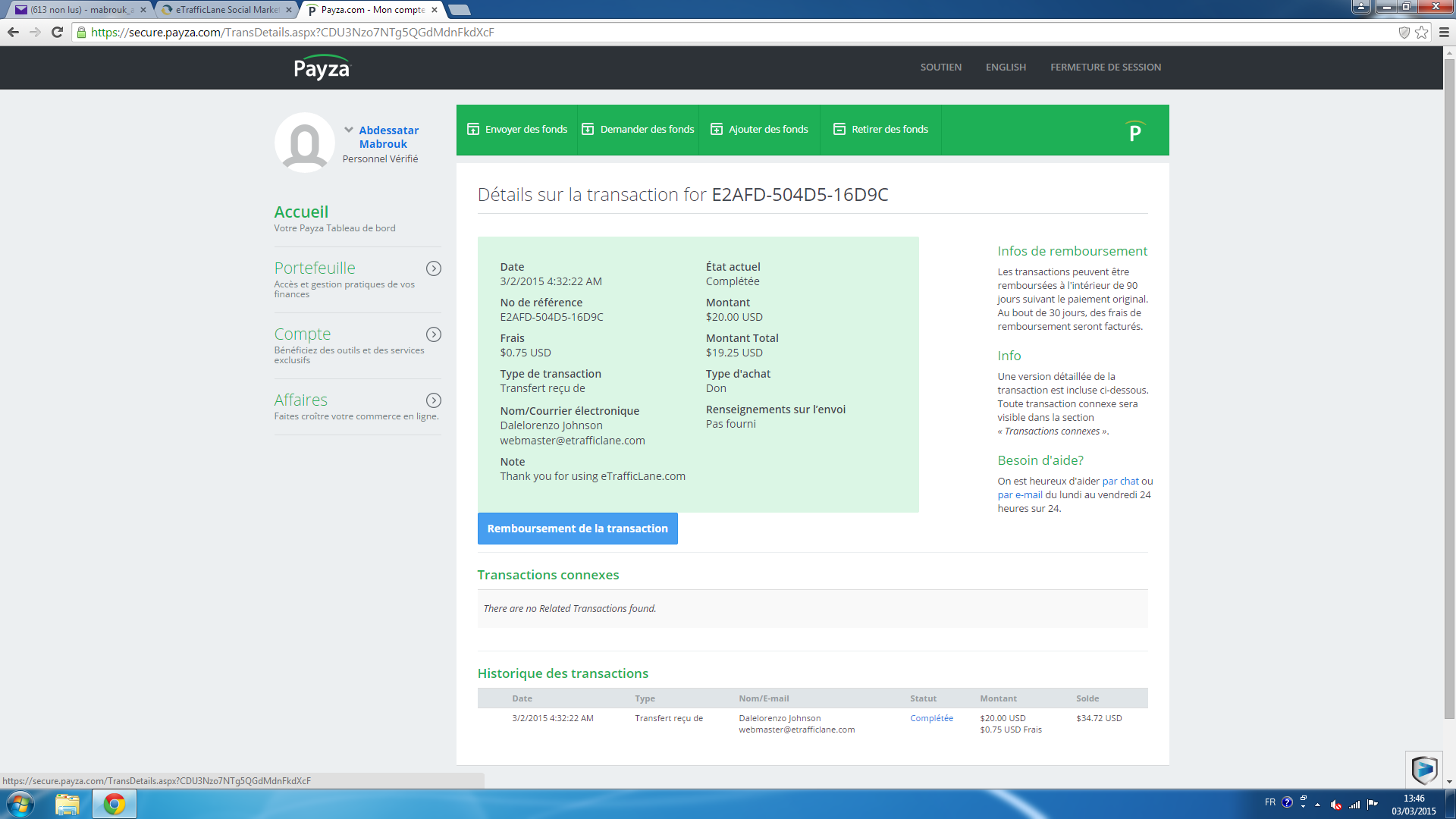Click Remboursement de la transaction button
This screenshot has height=819, width=1456.
(x=578, y=529)
